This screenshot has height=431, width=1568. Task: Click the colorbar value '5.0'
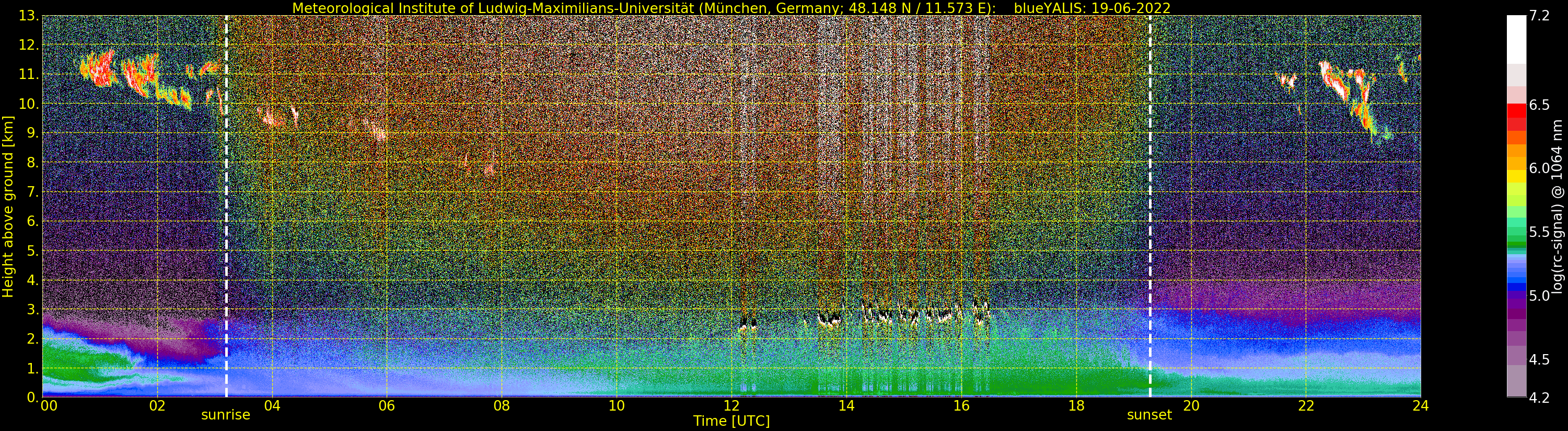(1539, 296)
